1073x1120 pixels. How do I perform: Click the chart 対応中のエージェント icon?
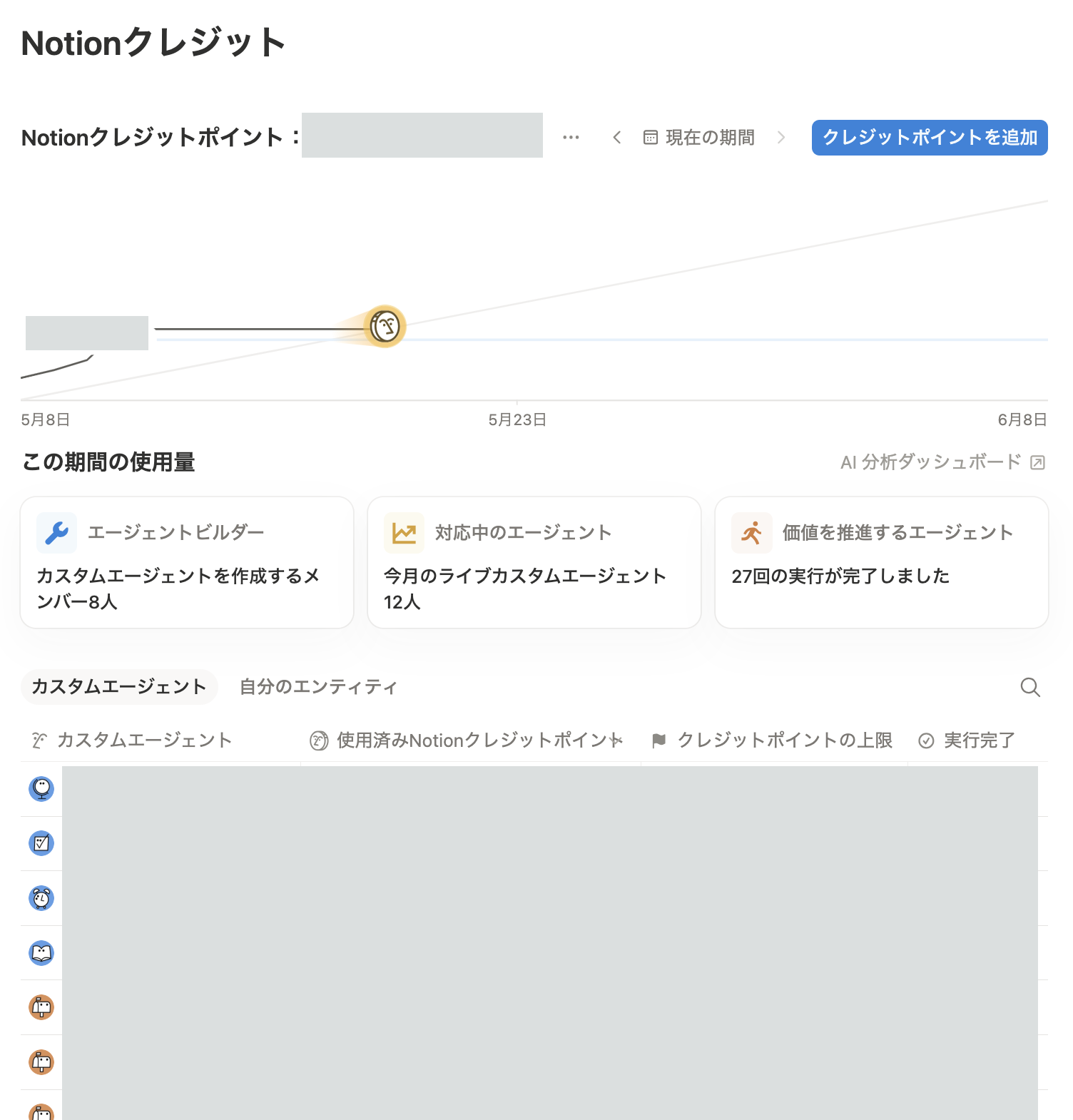(x=404, y=533)
